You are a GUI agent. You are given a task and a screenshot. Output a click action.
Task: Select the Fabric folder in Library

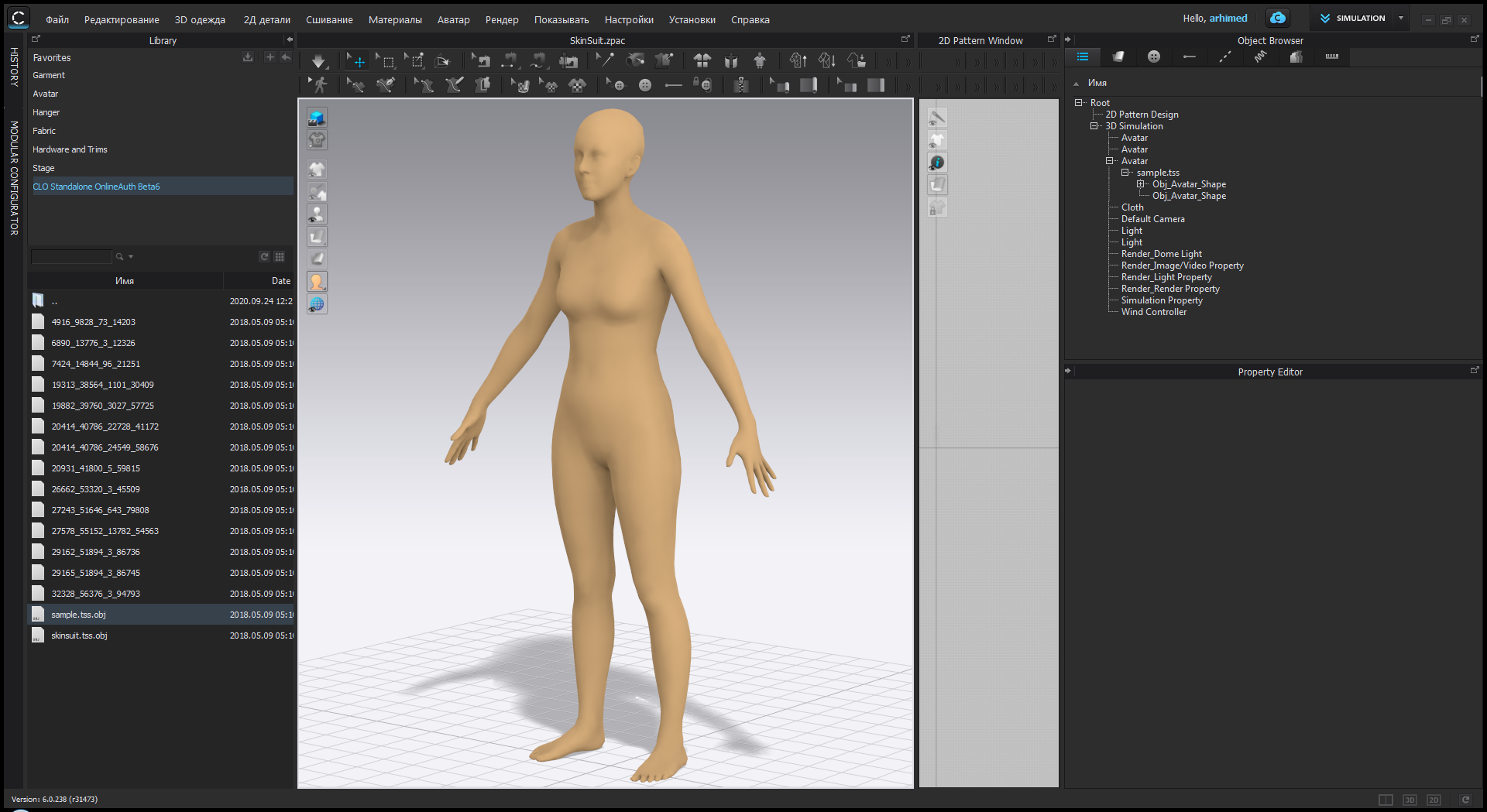[x=44, y=131]
